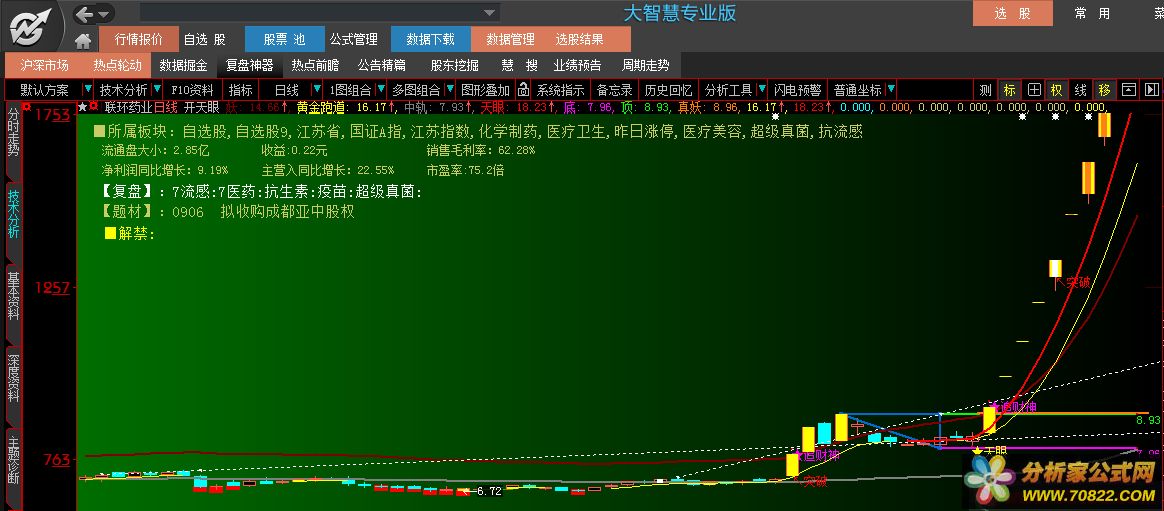Click the 日线 period button
This screenshot has height=511, width=1164.
click(287, 90)
